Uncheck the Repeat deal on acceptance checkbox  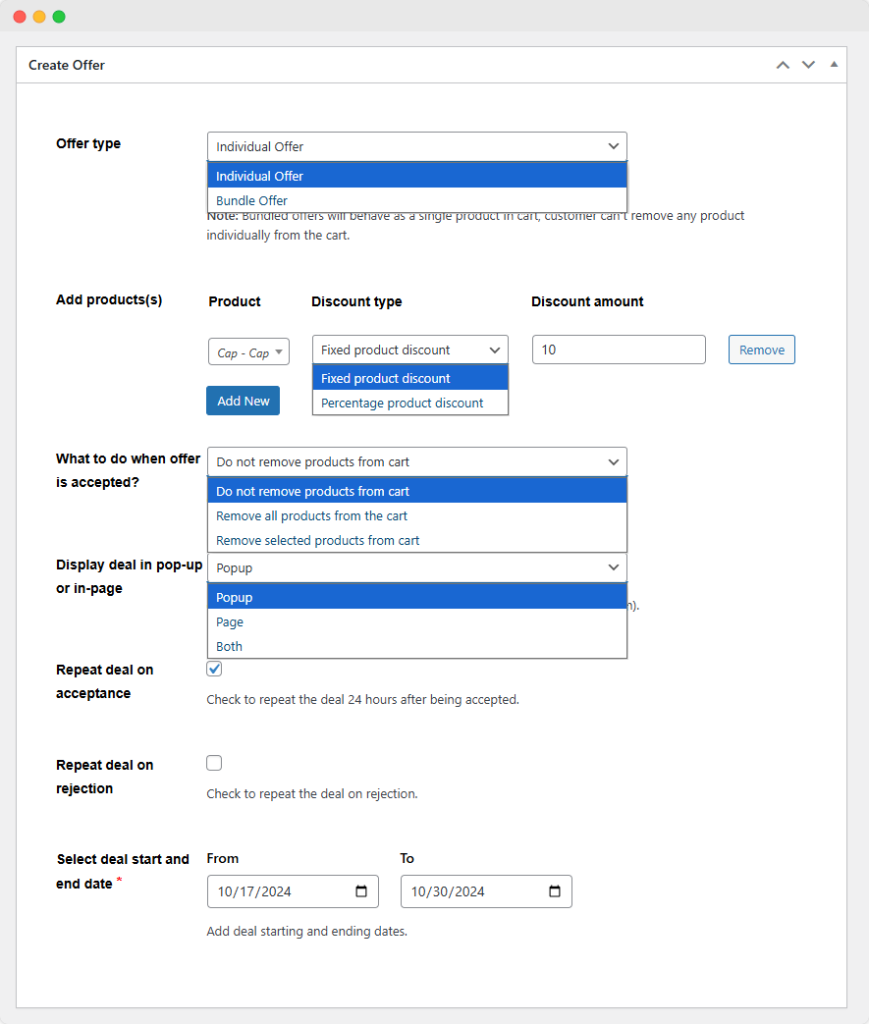pyautogui.click(x=214, y=669)
